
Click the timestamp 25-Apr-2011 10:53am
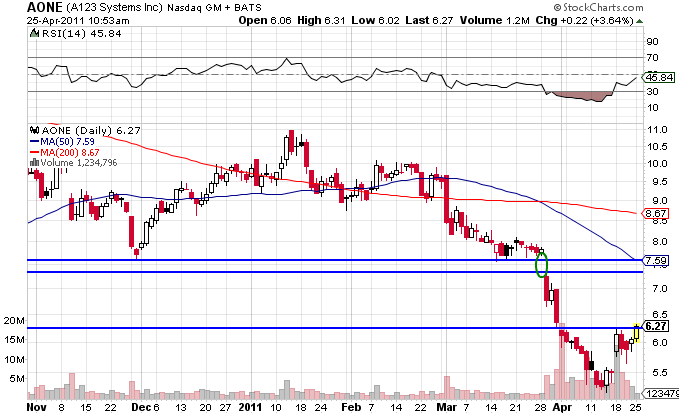tap(78, 20)
